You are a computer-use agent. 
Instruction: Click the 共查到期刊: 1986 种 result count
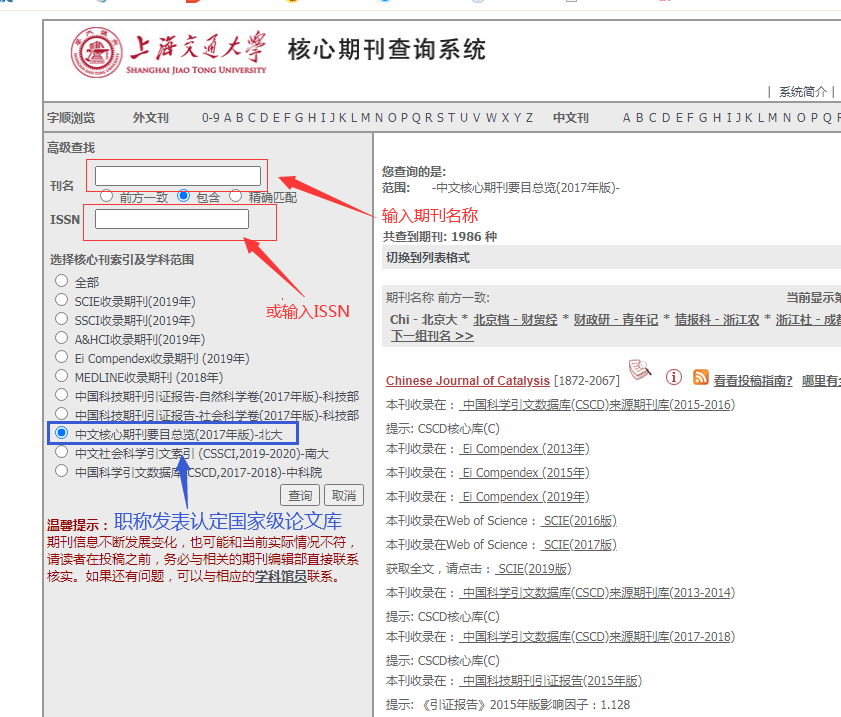pyautogui.click(x=440, y=236)
